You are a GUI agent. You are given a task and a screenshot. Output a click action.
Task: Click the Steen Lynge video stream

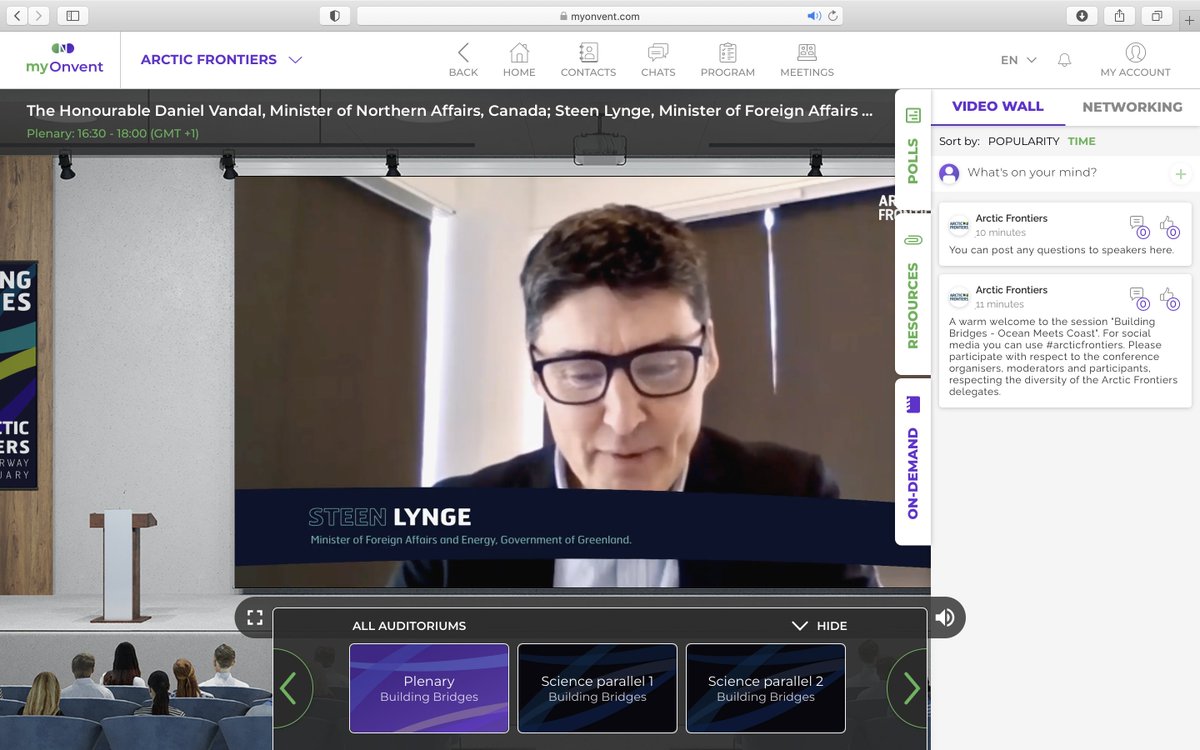582,382
